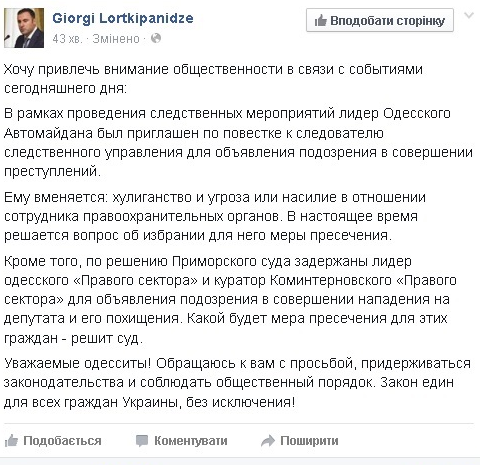The image size is (480, 465).
Task: Expand the post options chevron
Action: [469, 16]
